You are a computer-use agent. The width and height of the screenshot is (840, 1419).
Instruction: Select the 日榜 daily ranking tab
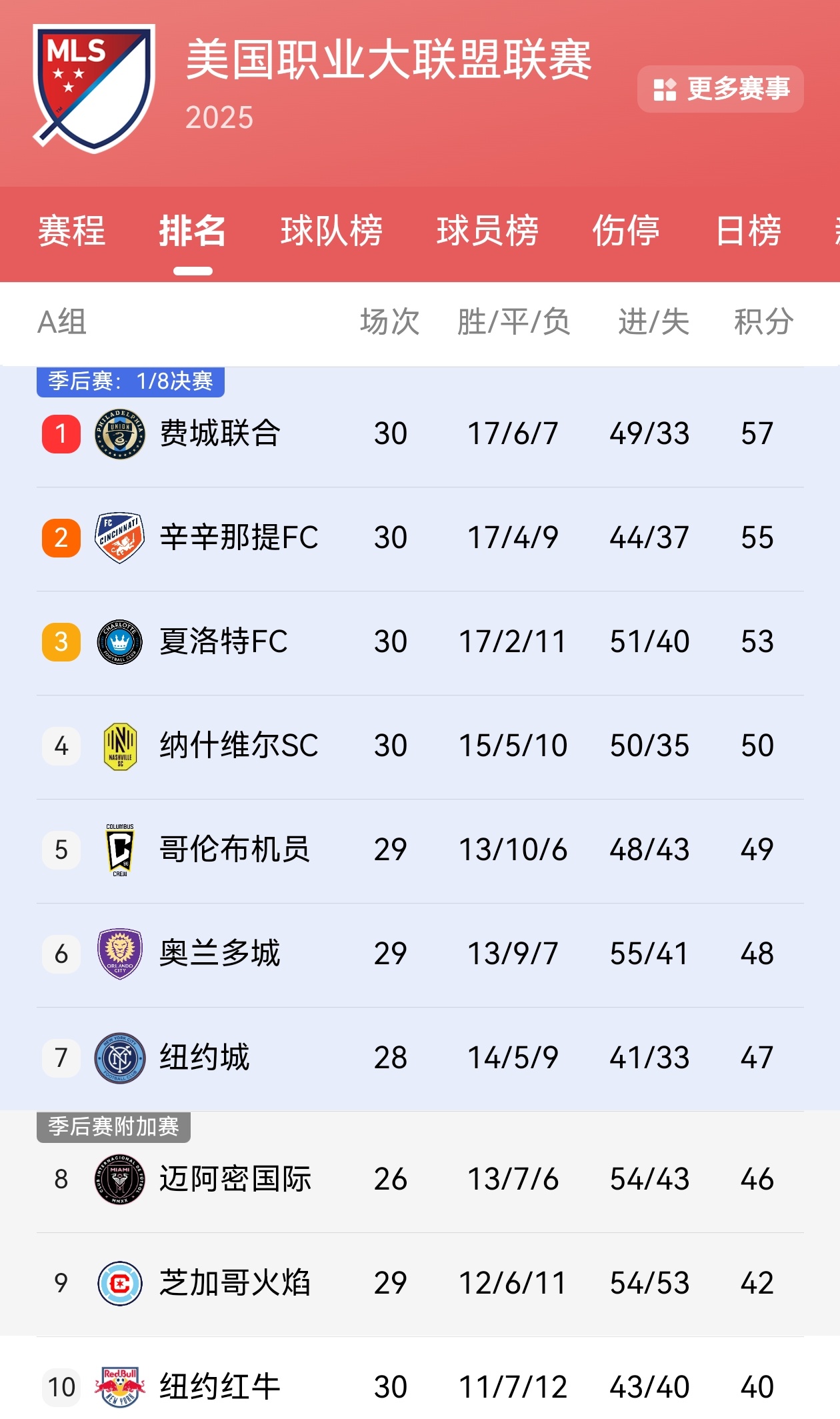pyautogui.click(x=748, y=231)
